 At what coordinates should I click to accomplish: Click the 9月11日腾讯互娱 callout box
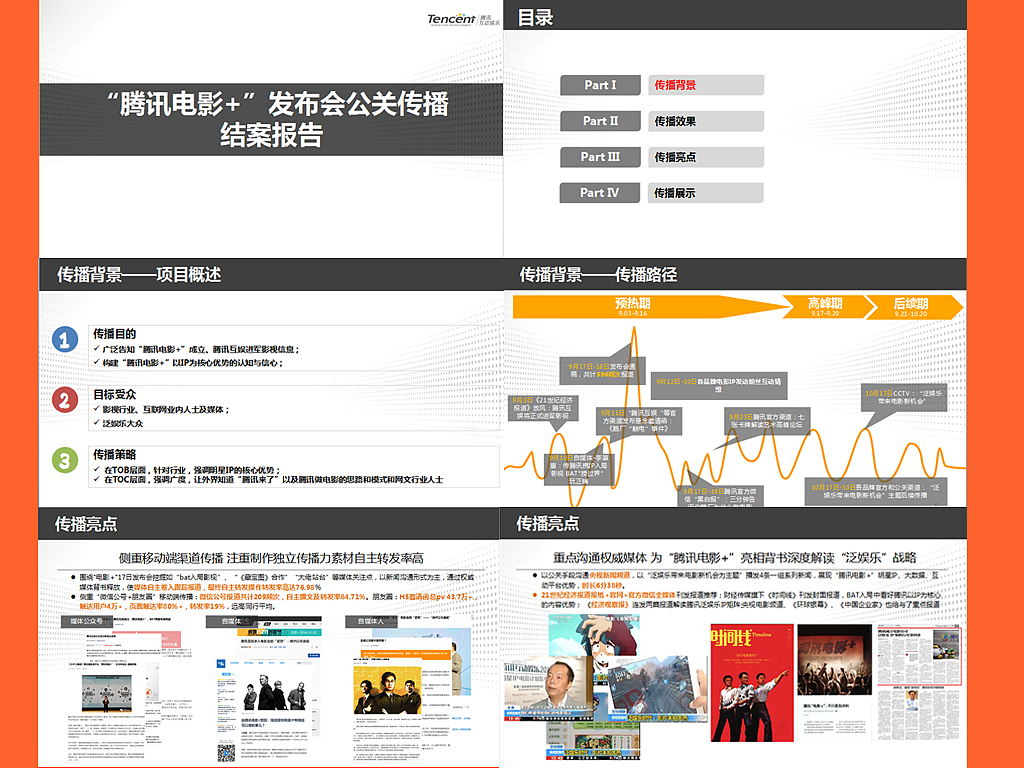[639, 421]
